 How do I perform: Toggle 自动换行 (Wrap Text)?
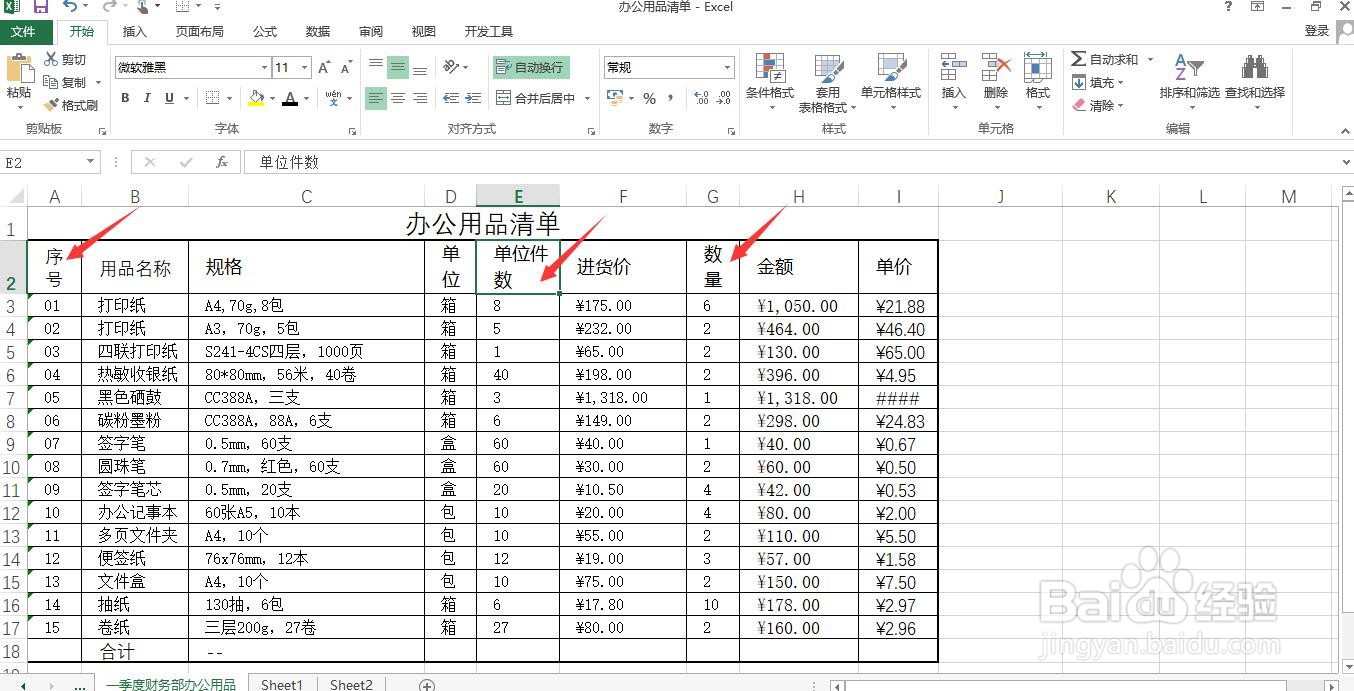pyautogui.click(x=531, y=67)
